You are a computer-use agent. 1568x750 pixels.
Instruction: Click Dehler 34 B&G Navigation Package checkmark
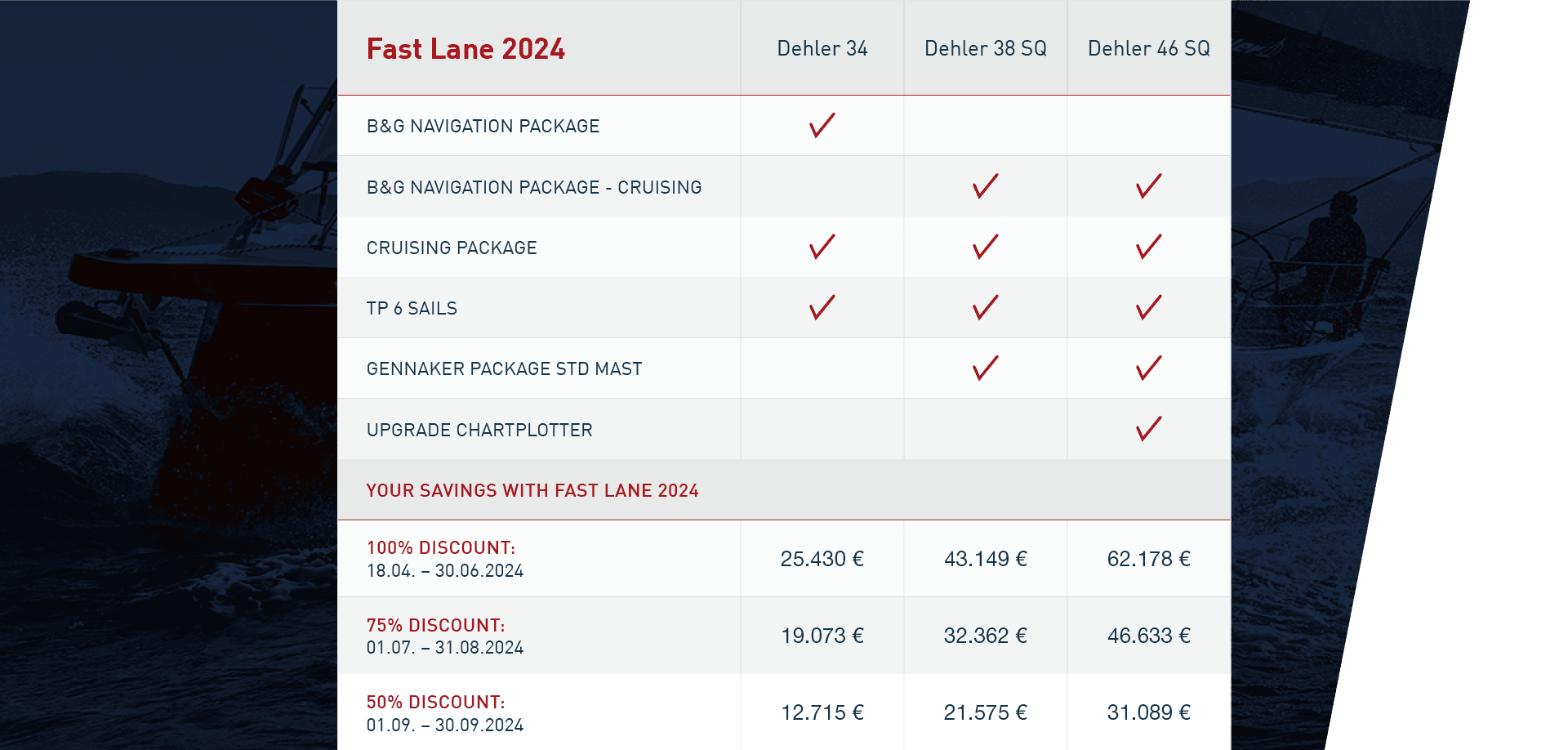pos(822,126)
